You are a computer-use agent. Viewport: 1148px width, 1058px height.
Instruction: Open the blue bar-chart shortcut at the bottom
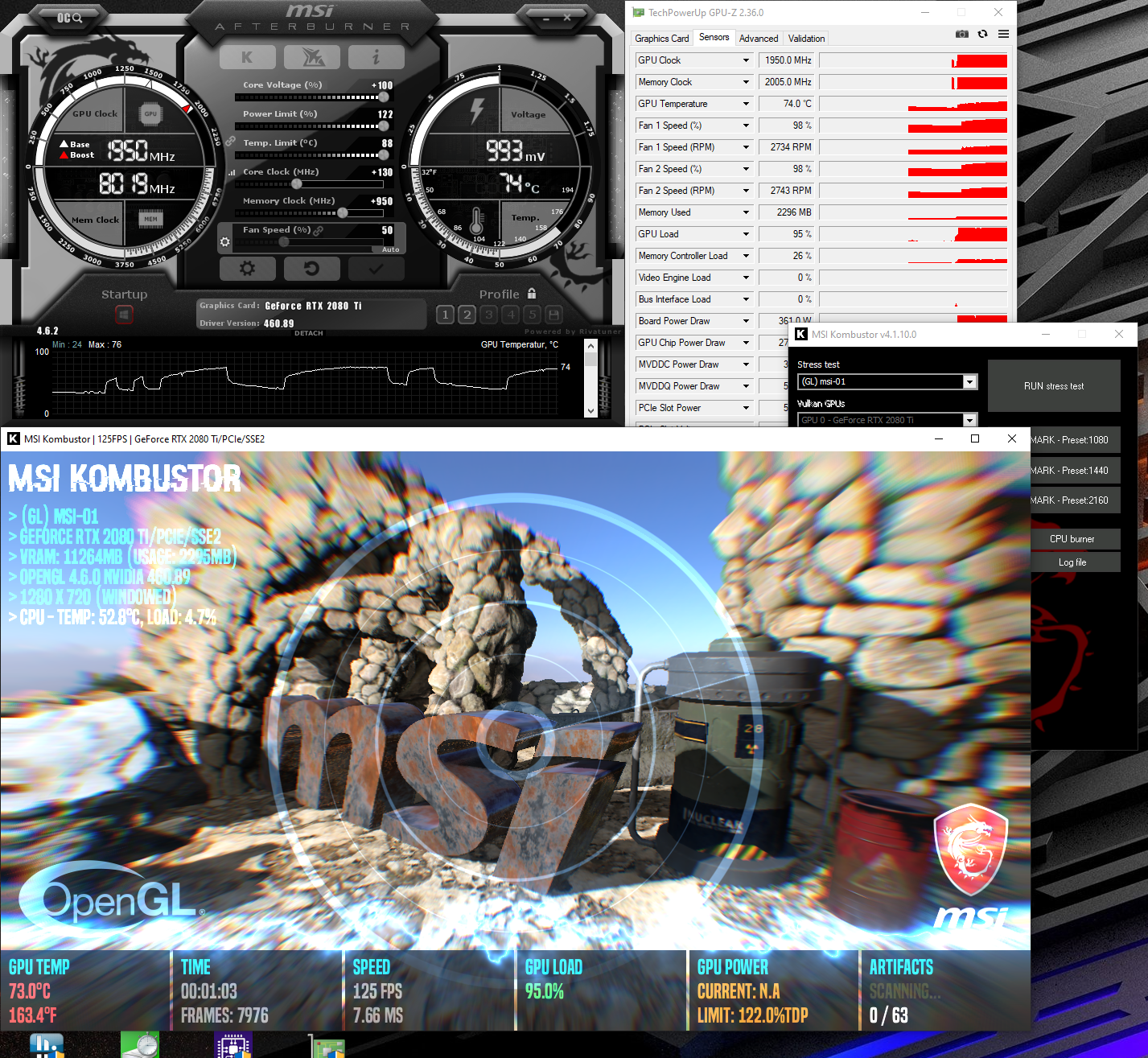pyautogui.click(x=47, y=1046)
